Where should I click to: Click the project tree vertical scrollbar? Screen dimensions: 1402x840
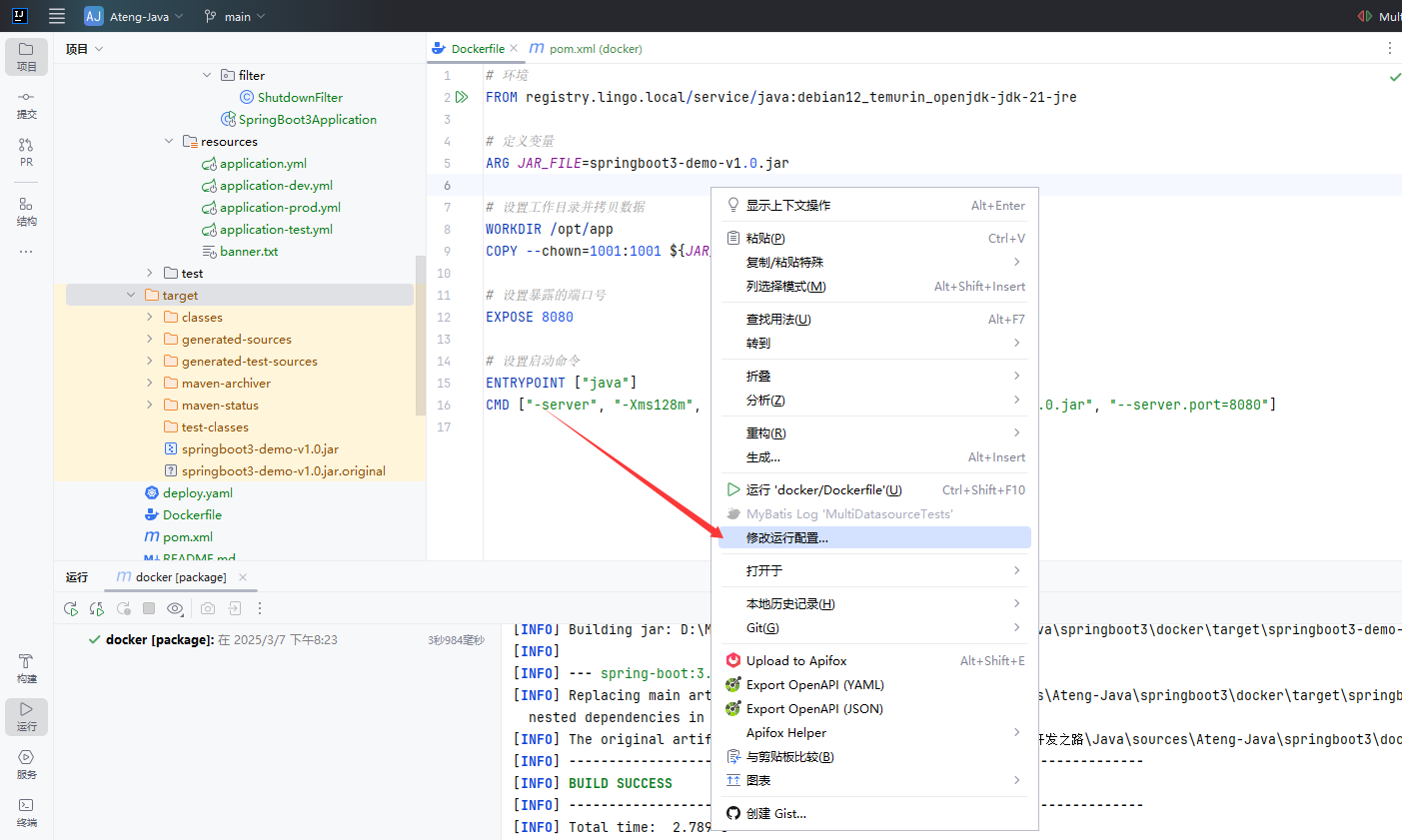pos(420,335)
